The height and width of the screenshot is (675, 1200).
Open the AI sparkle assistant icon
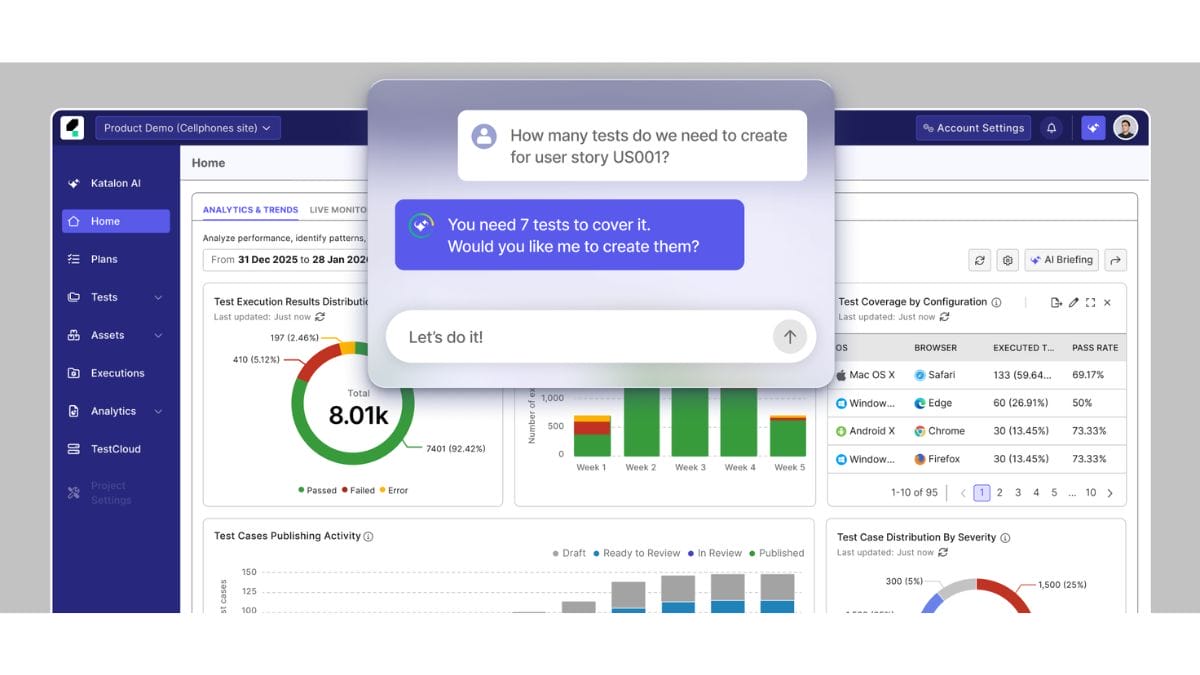click(1093, 128)
